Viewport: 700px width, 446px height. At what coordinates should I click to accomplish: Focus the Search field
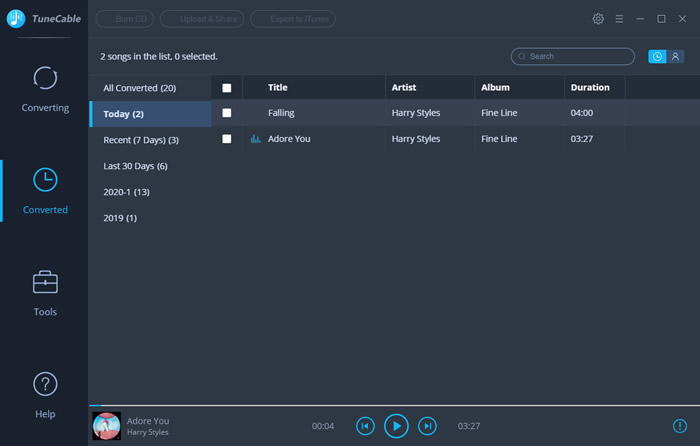[573, 56]
